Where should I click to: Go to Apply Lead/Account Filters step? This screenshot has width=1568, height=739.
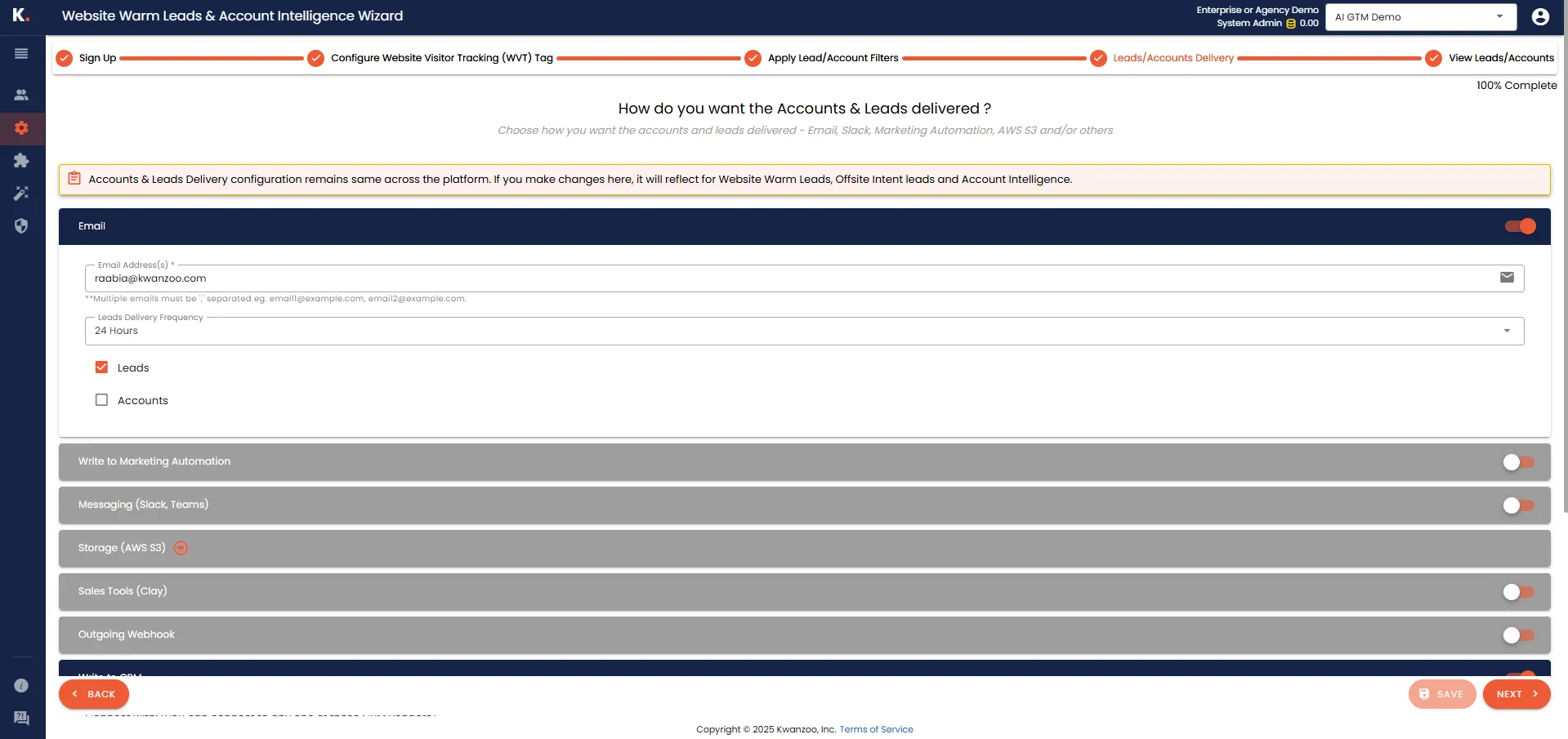click(x=832, y=58)
